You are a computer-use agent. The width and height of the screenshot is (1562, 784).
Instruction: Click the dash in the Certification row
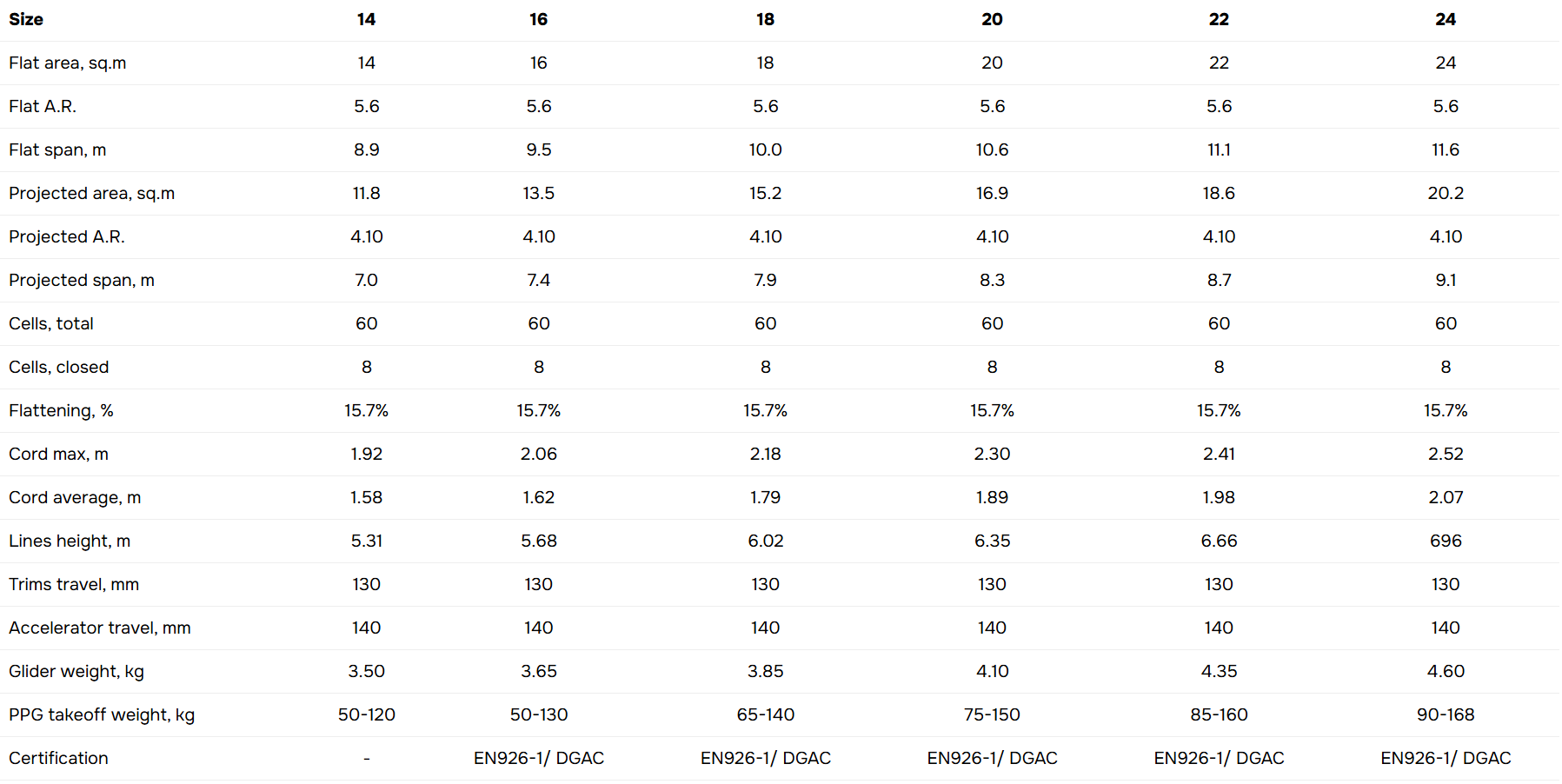366,759
